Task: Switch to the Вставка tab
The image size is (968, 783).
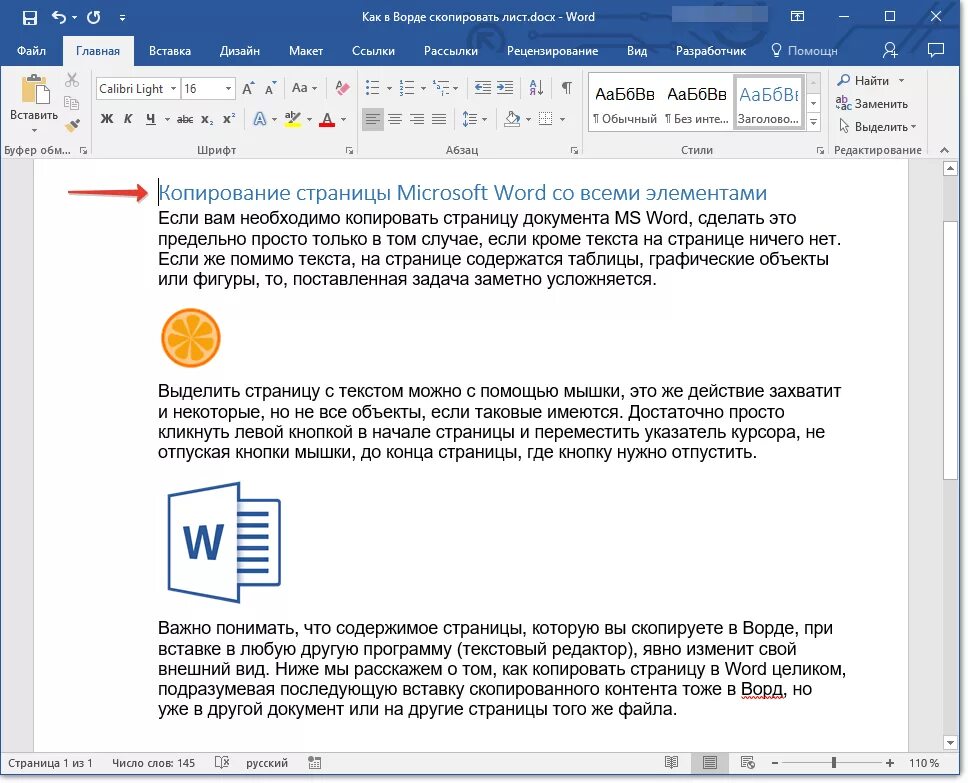Action: [x=170, y=51]
